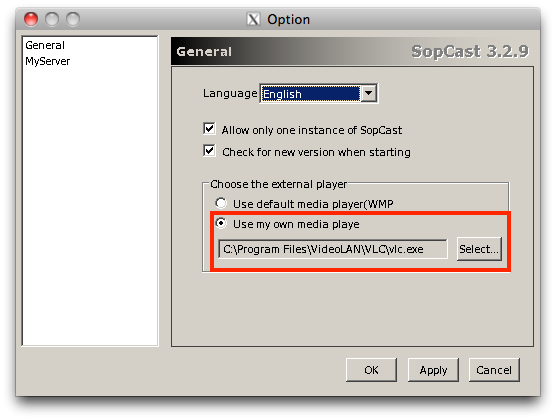Click the VLC executable path text field
Screen dimensions: 556x420
333,249
